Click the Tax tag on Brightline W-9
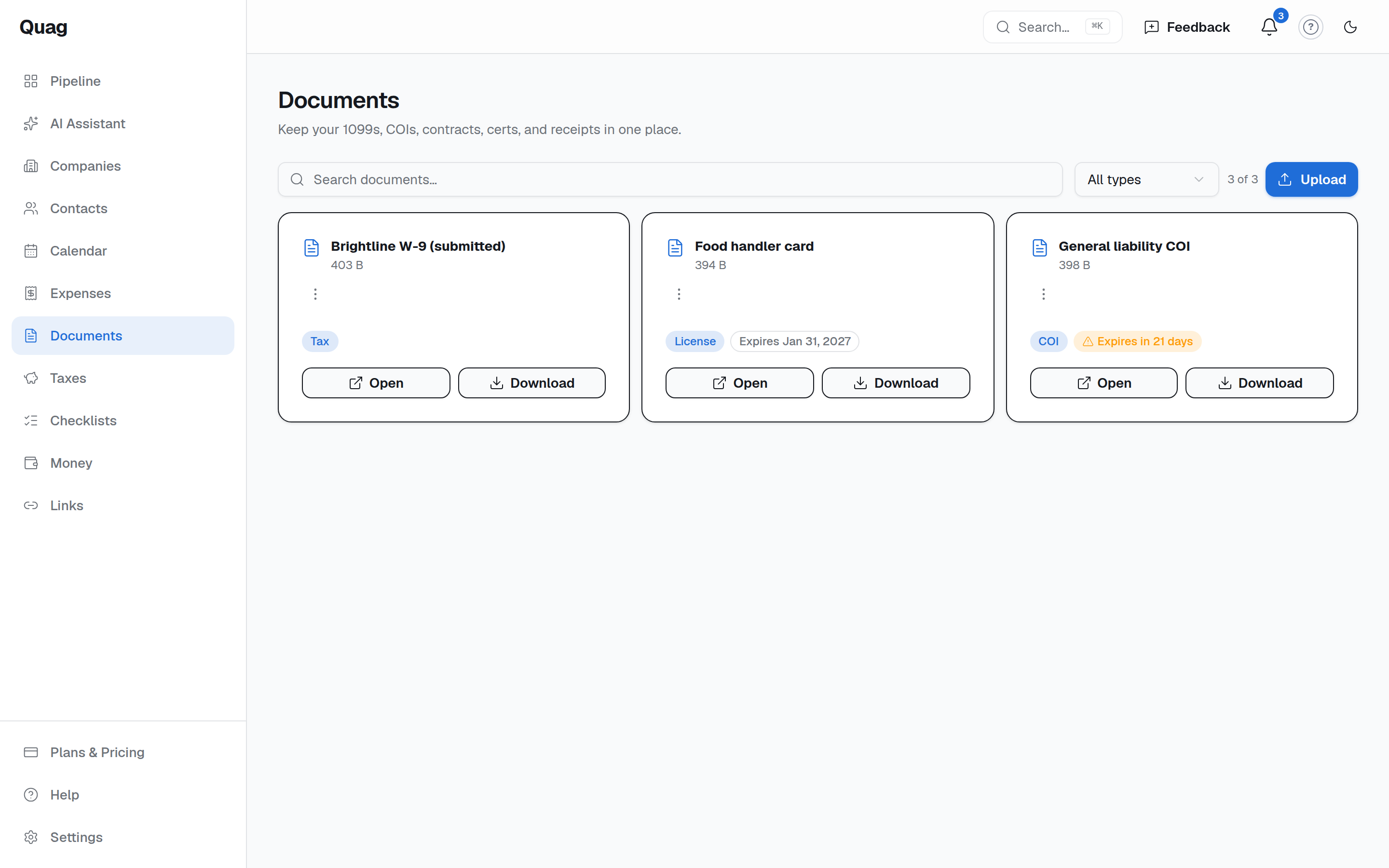This screenshot has width=1389, height=868. pos(320,341)
